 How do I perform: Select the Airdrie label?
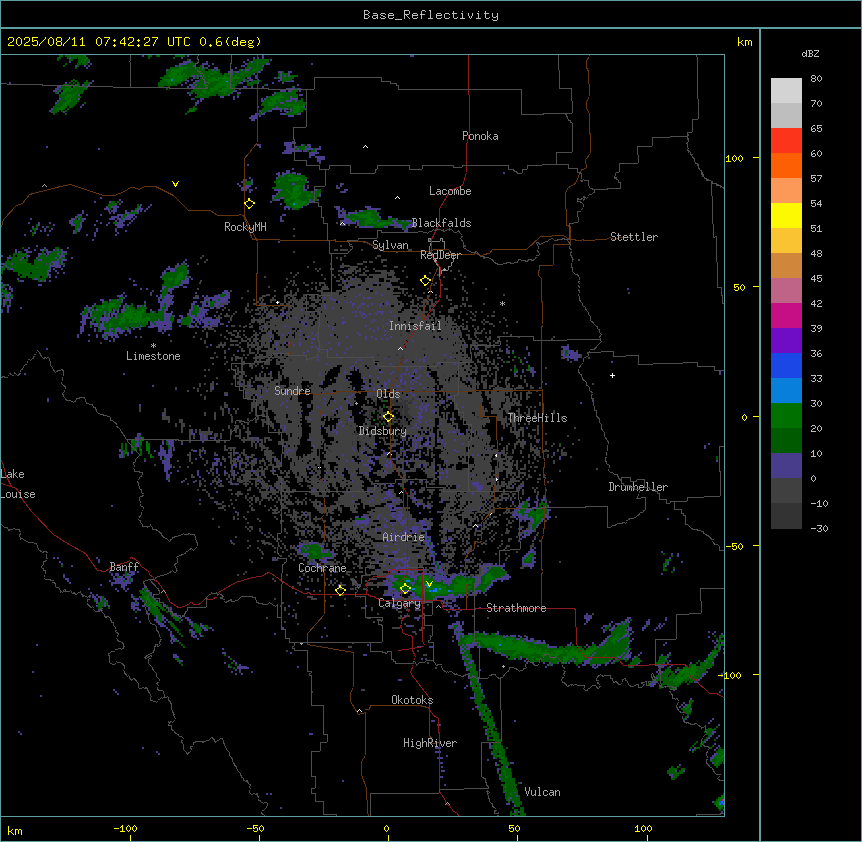point(403,537)
